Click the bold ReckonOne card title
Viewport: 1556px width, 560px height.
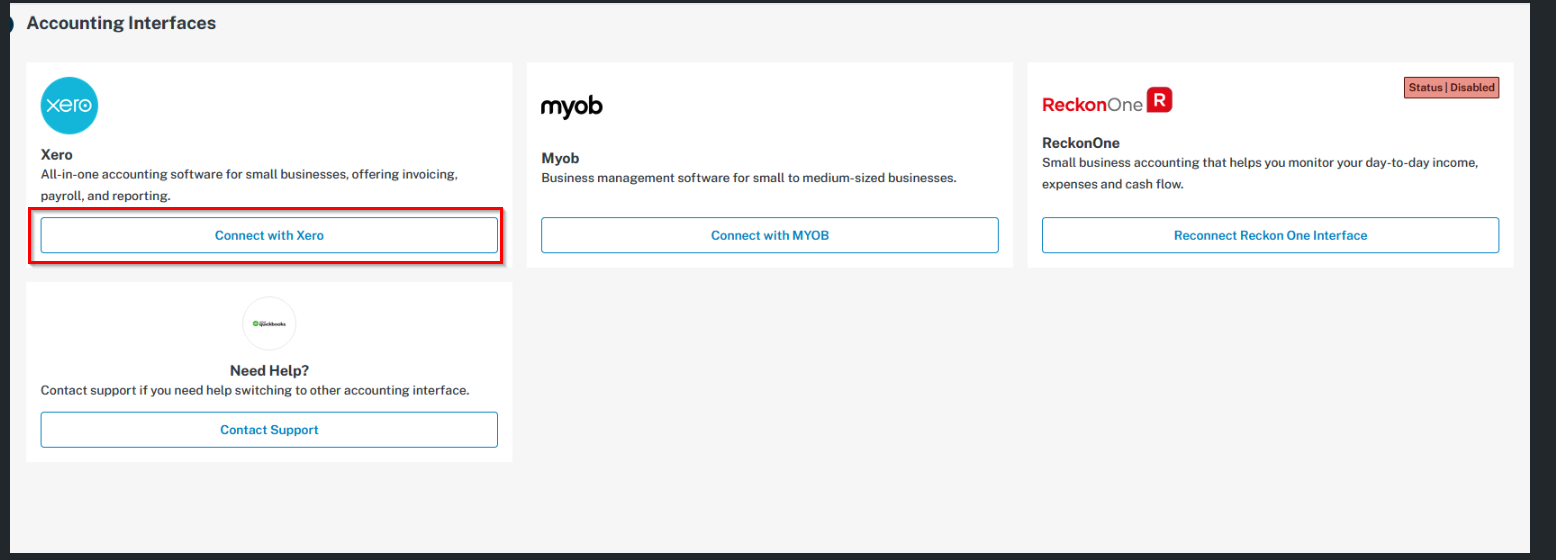click(1080, 143)
